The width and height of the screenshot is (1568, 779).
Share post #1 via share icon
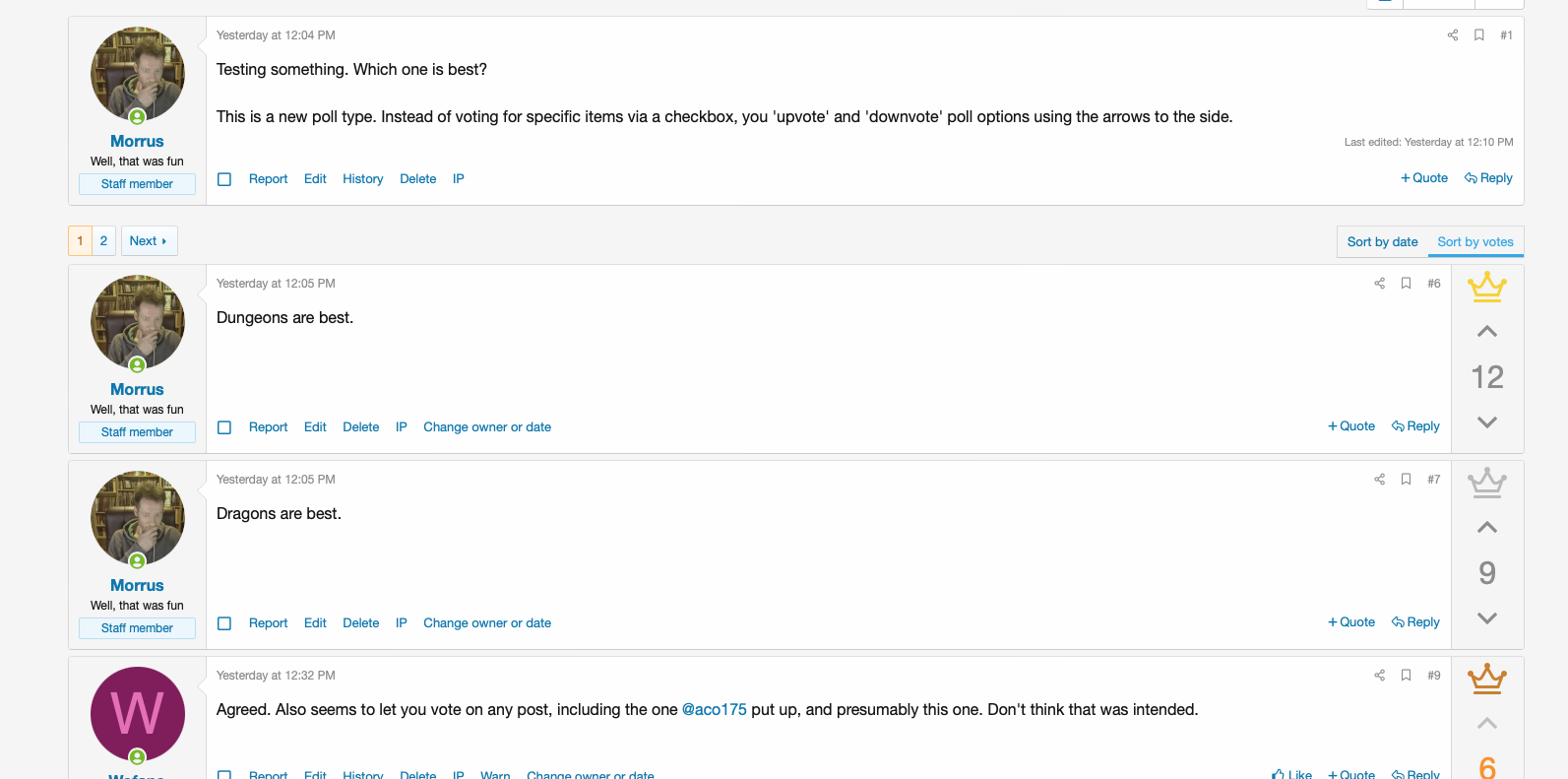pyautogui.click(x=1452, y=35)
